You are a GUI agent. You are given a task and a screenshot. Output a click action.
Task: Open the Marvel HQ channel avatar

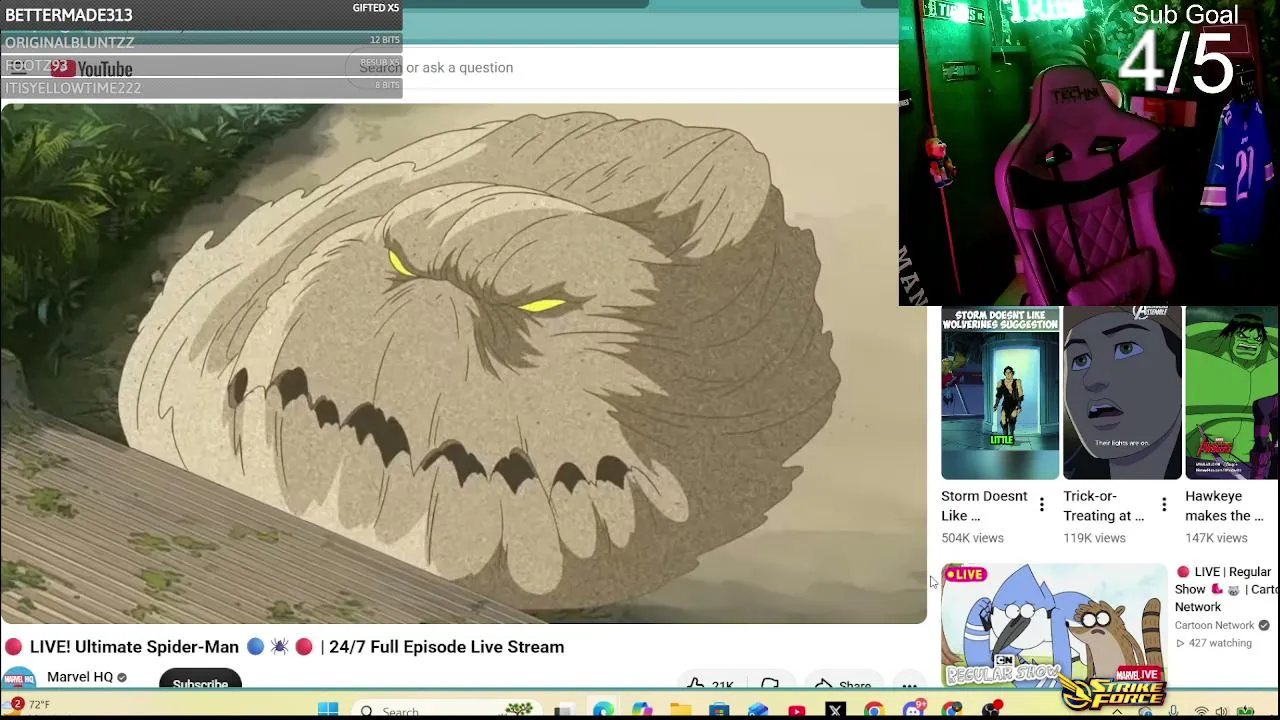19,678
